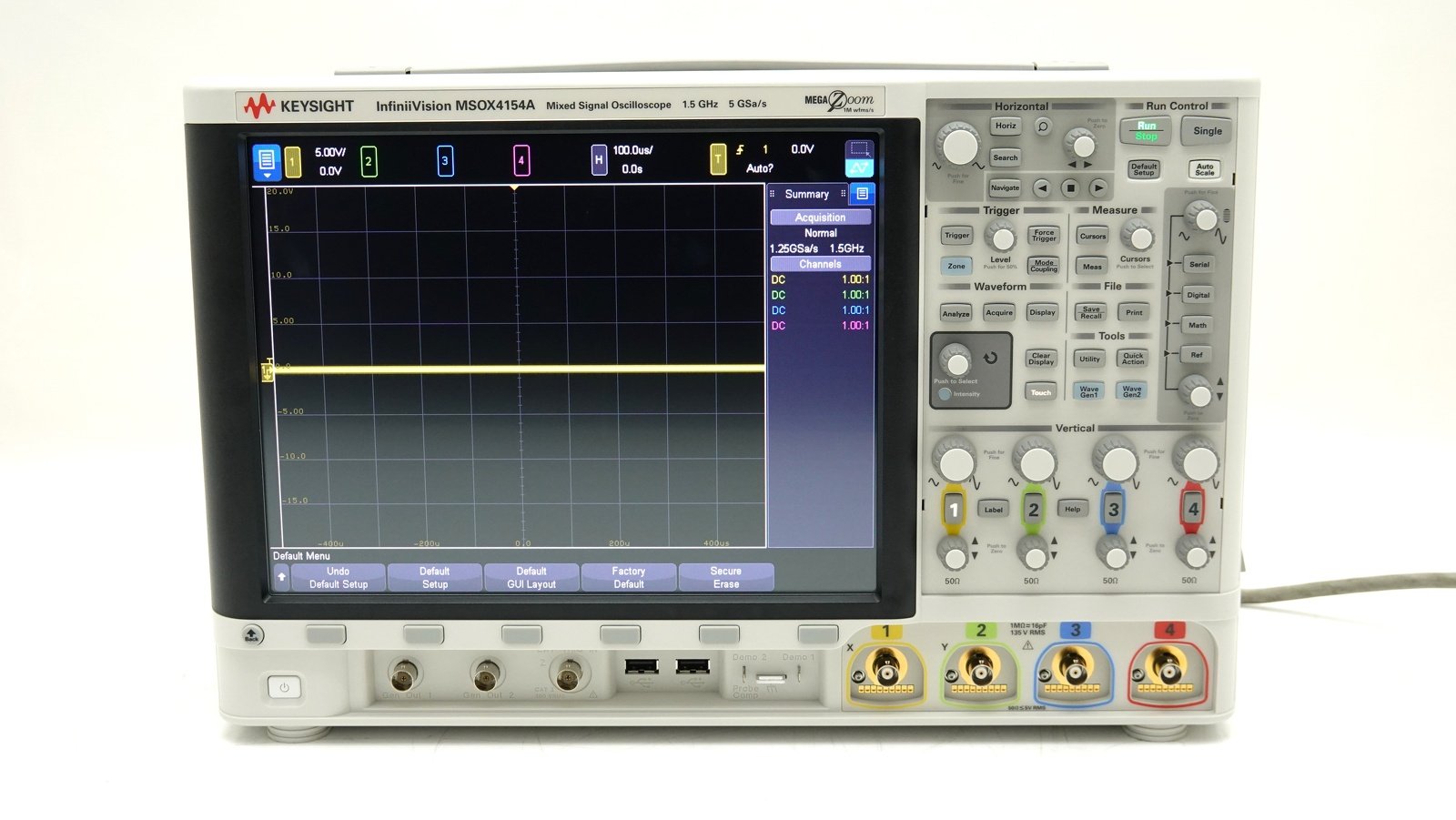Viewport: 1456px width, 820px height.
Task: Push the large horizontal scale knob
Action: [x=959, y=146]
